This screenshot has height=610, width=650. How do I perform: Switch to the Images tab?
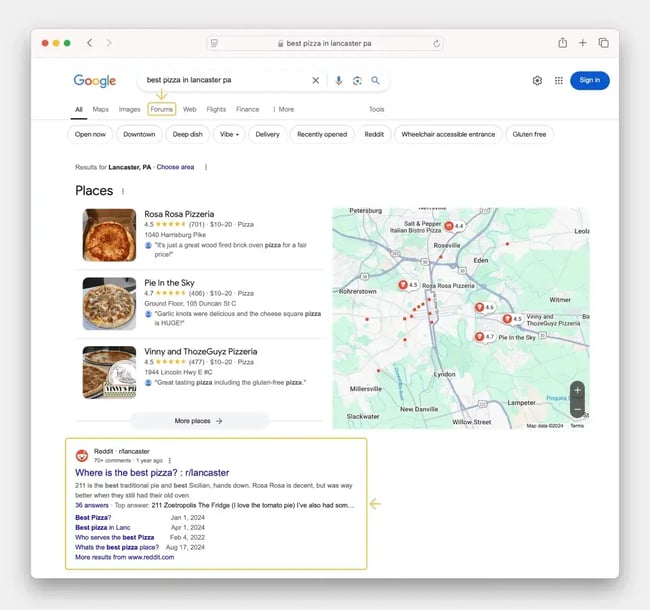pos(129,109)
